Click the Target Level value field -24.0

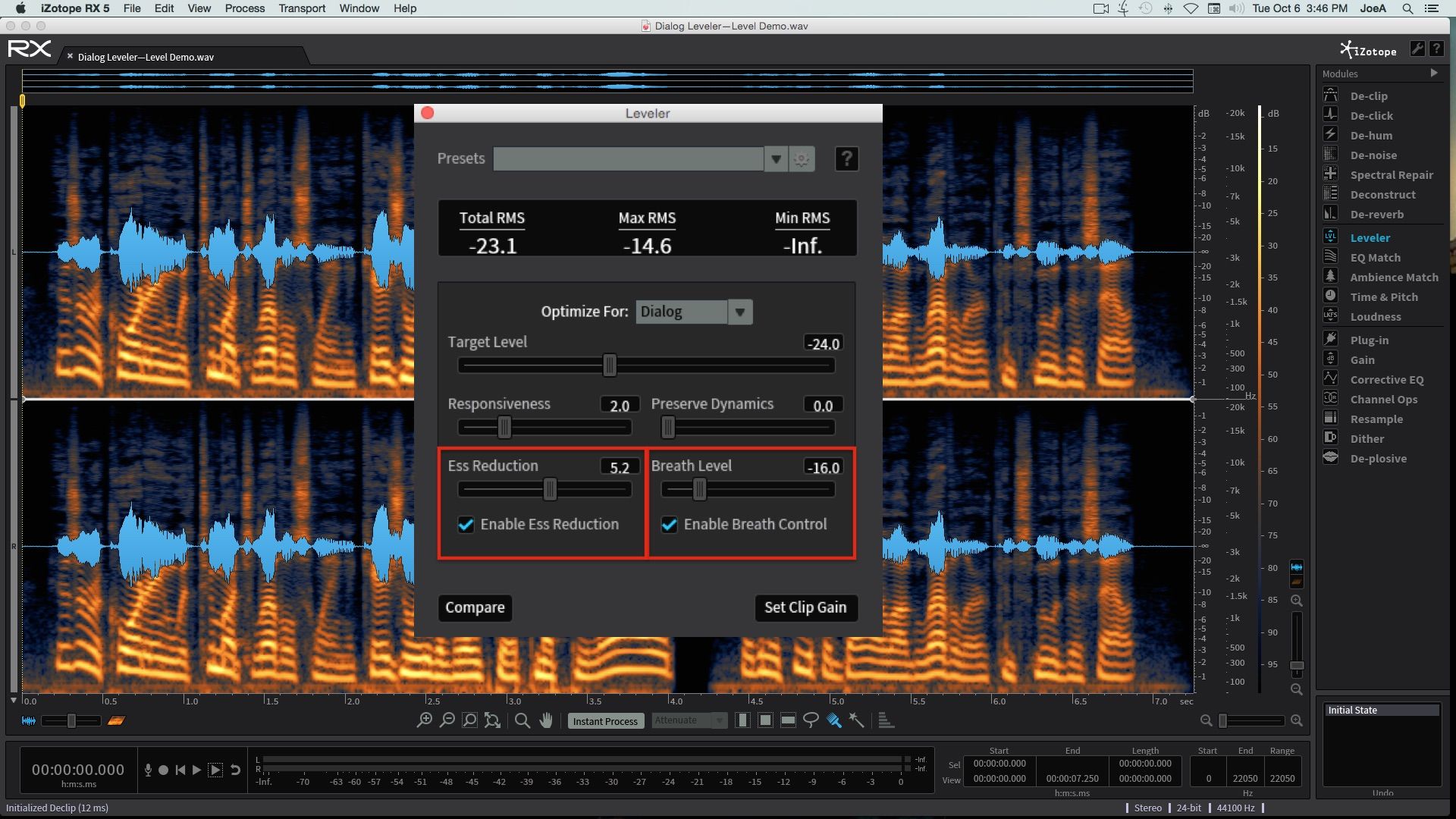[824, 344]
